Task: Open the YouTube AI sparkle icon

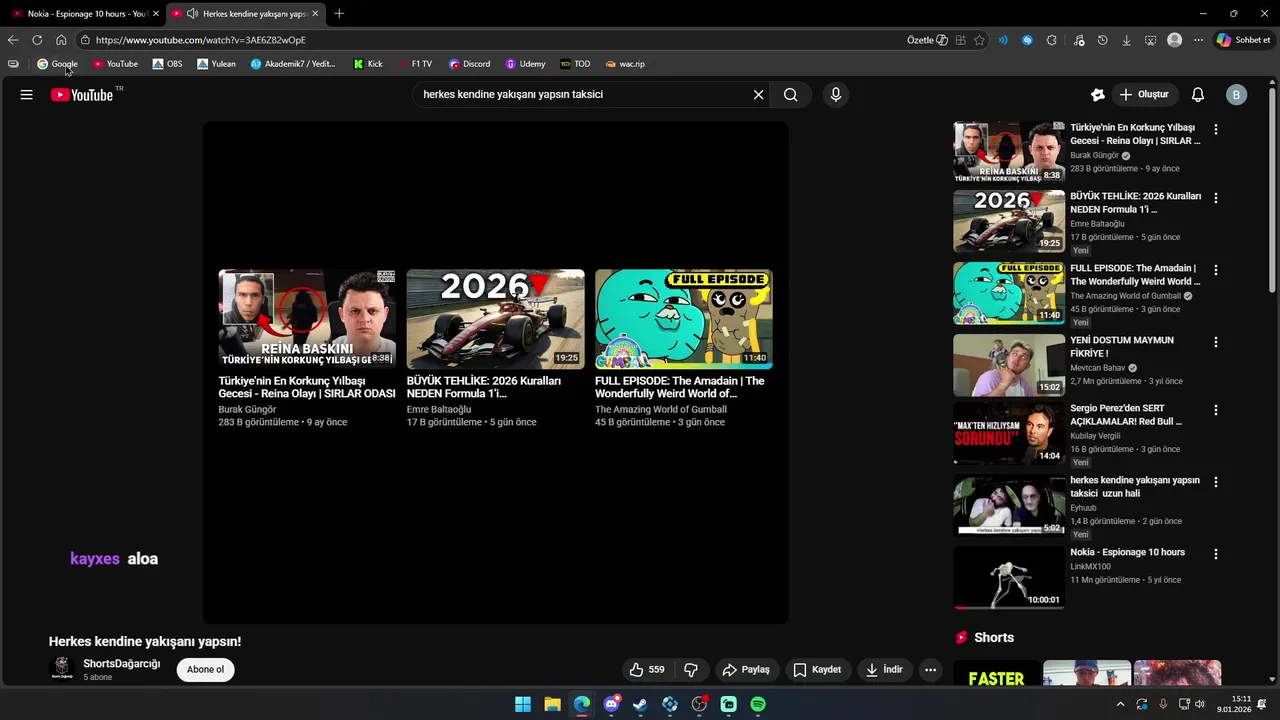Action: (1097, 95)
